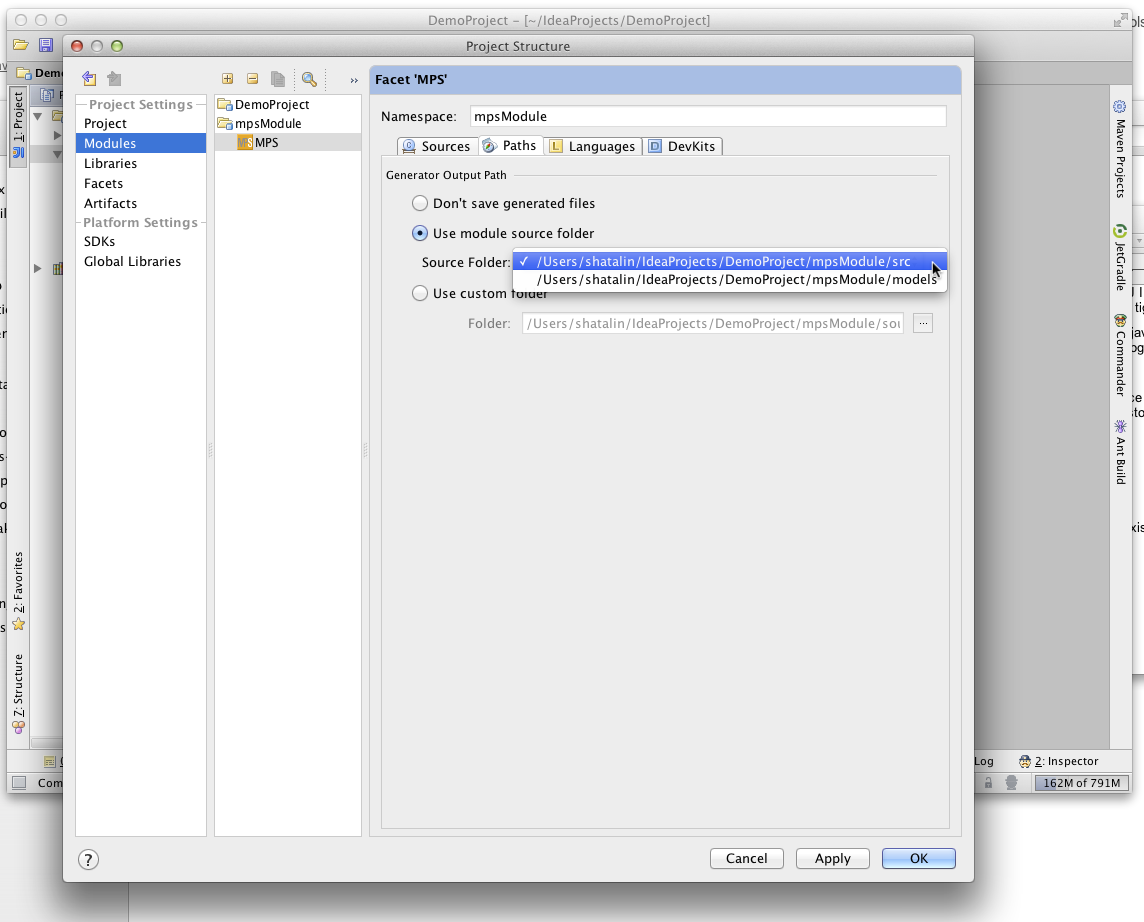The height and width of the screenshot is (922, 1144).
Task: Click the Apply button
Action: [832, 859]
